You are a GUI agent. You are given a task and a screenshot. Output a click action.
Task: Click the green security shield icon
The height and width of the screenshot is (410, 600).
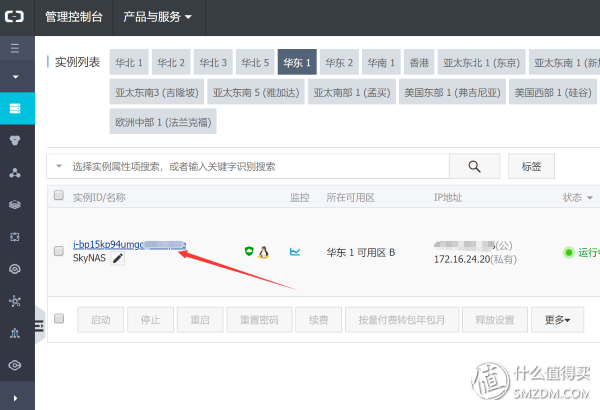(x=249, y=251)
